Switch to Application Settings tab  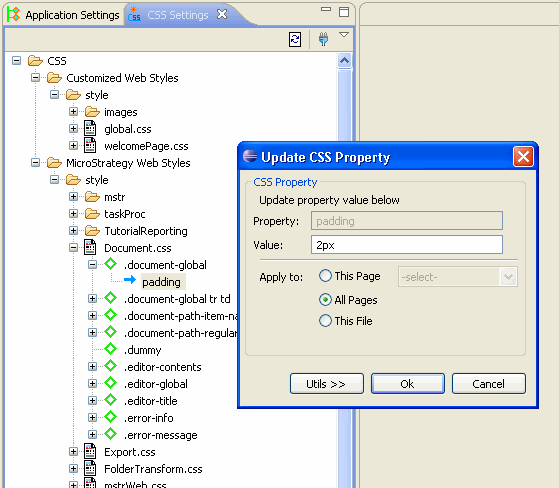click(x=63, y=15)
